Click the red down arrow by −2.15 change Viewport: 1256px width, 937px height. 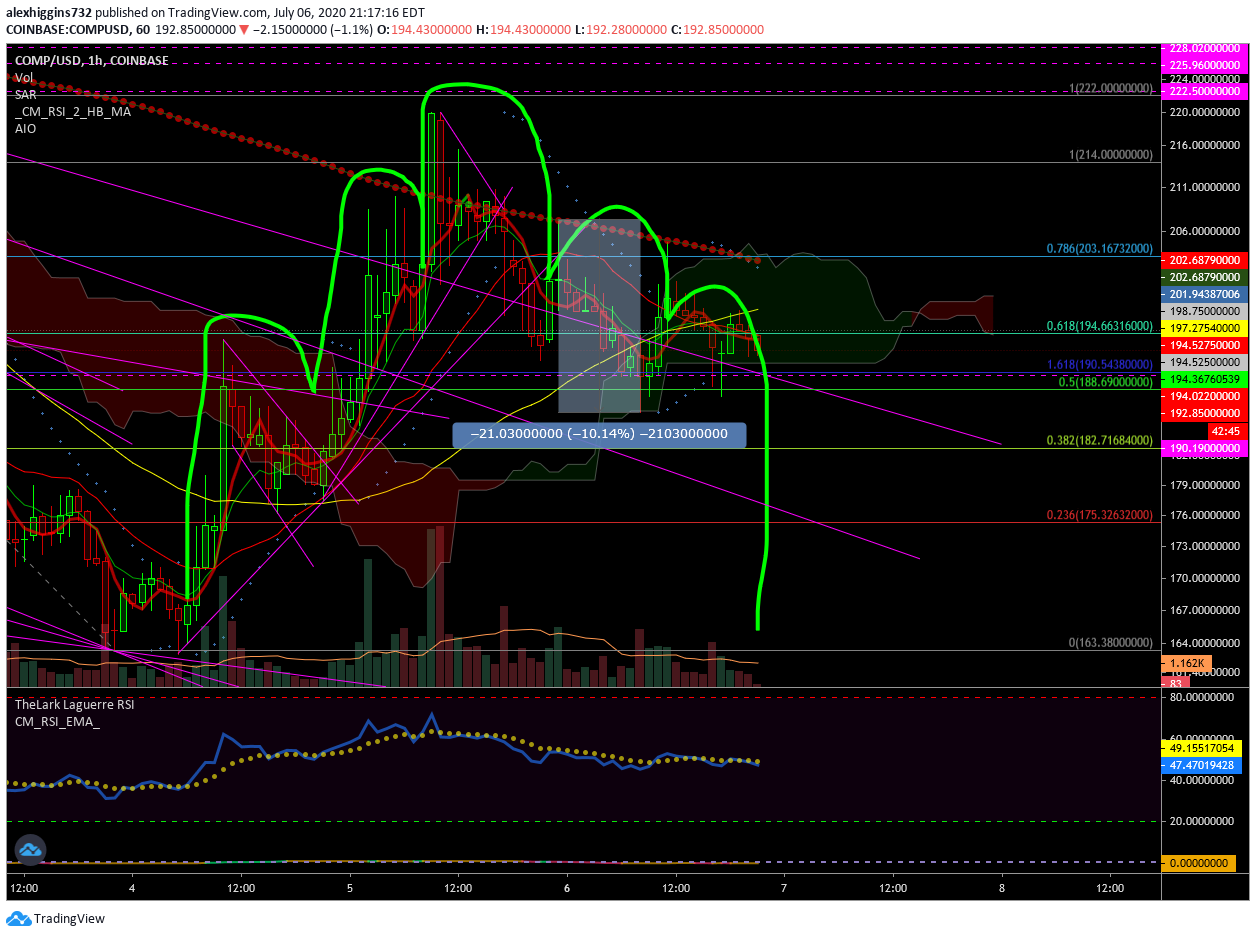[x=242, y=30]
